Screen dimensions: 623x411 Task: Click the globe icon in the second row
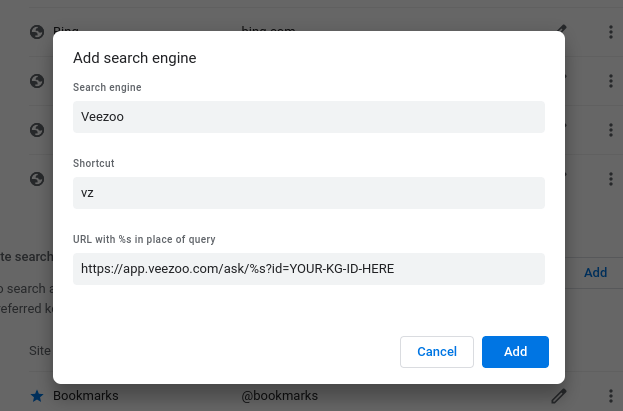tap(37, 81)
